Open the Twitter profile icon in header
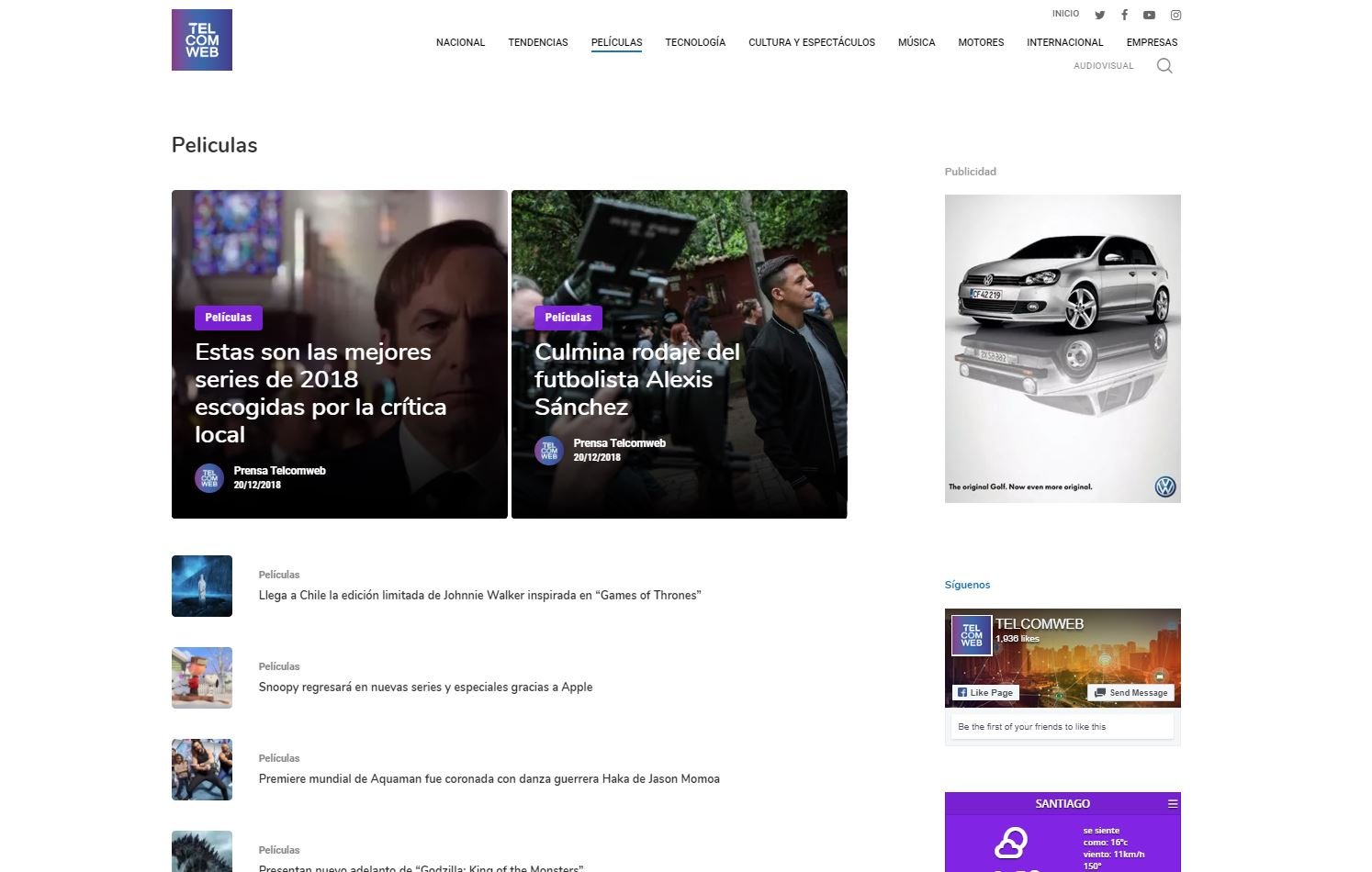This screenshot has width=1372, height=872. click(1099, 15)
